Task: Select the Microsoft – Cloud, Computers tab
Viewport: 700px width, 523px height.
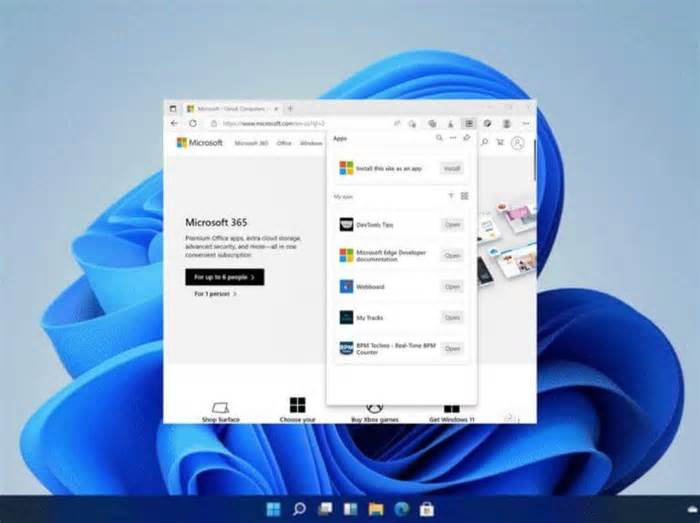Action: (x=232, y=108)
